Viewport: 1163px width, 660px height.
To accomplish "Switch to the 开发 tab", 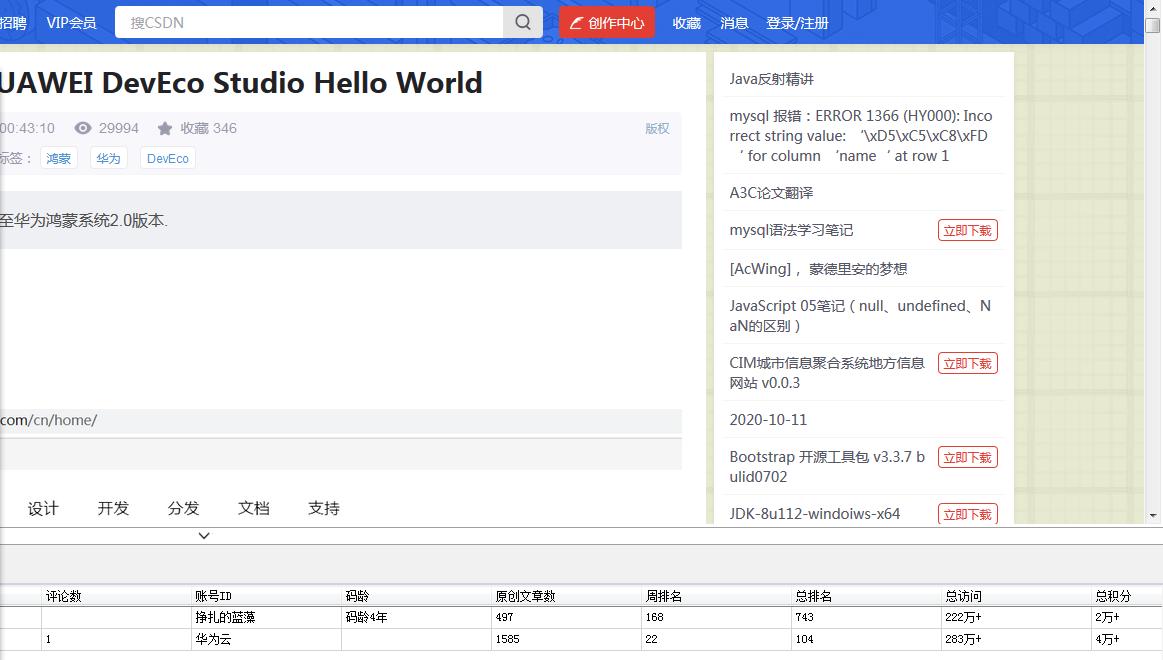I will [113, 508].
